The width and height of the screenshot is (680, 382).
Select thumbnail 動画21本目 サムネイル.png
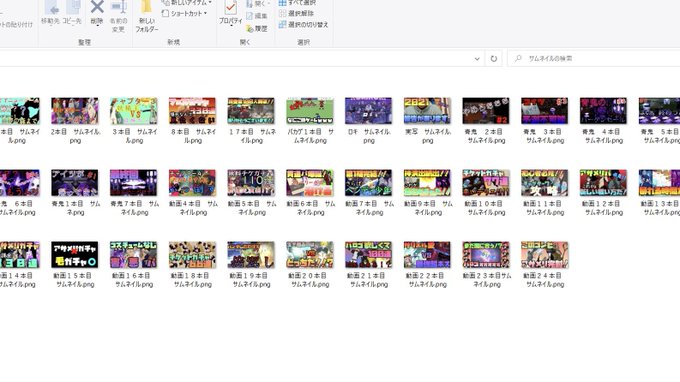point(369,255)
